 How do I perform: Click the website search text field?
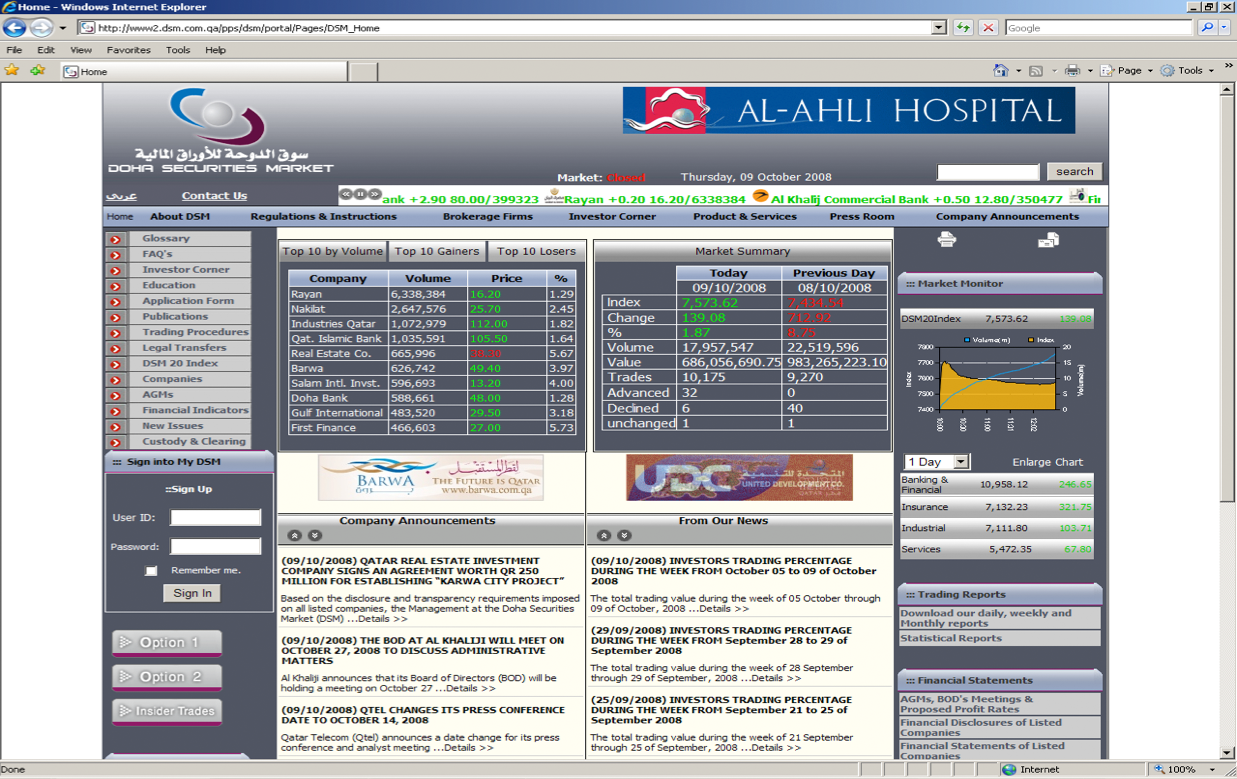pyautogui.click(x=988, y=172)
